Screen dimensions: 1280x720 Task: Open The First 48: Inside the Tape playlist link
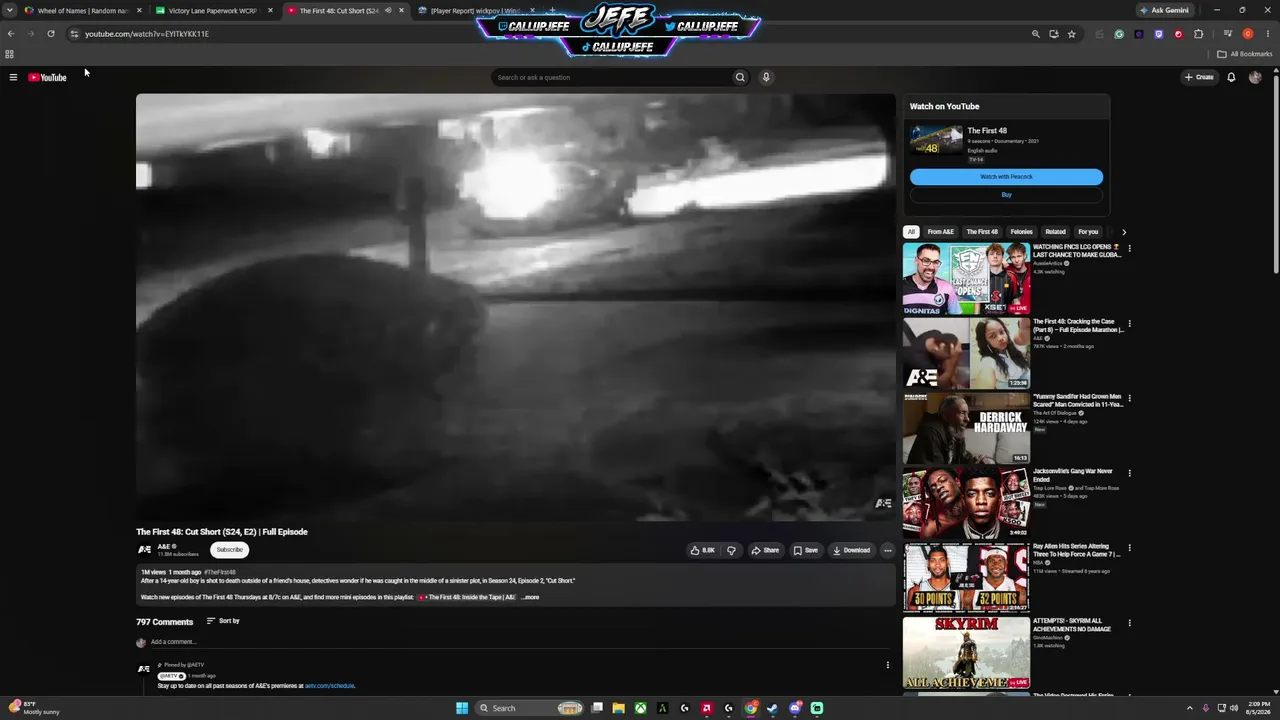tap(466, 597)
